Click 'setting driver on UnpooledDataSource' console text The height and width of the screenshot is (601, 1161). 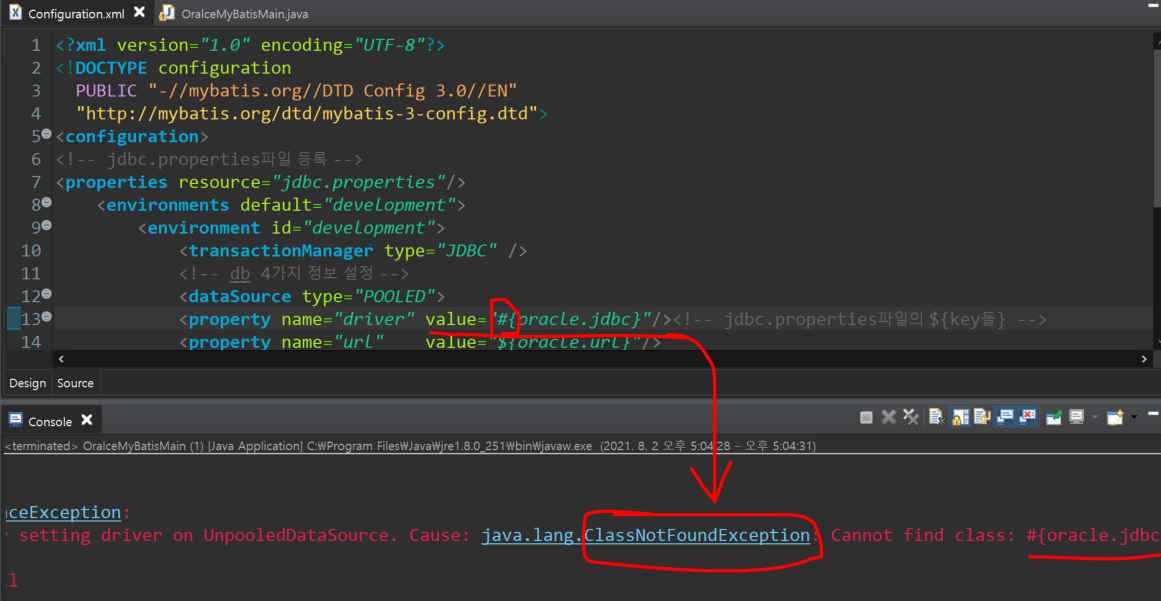210,535
